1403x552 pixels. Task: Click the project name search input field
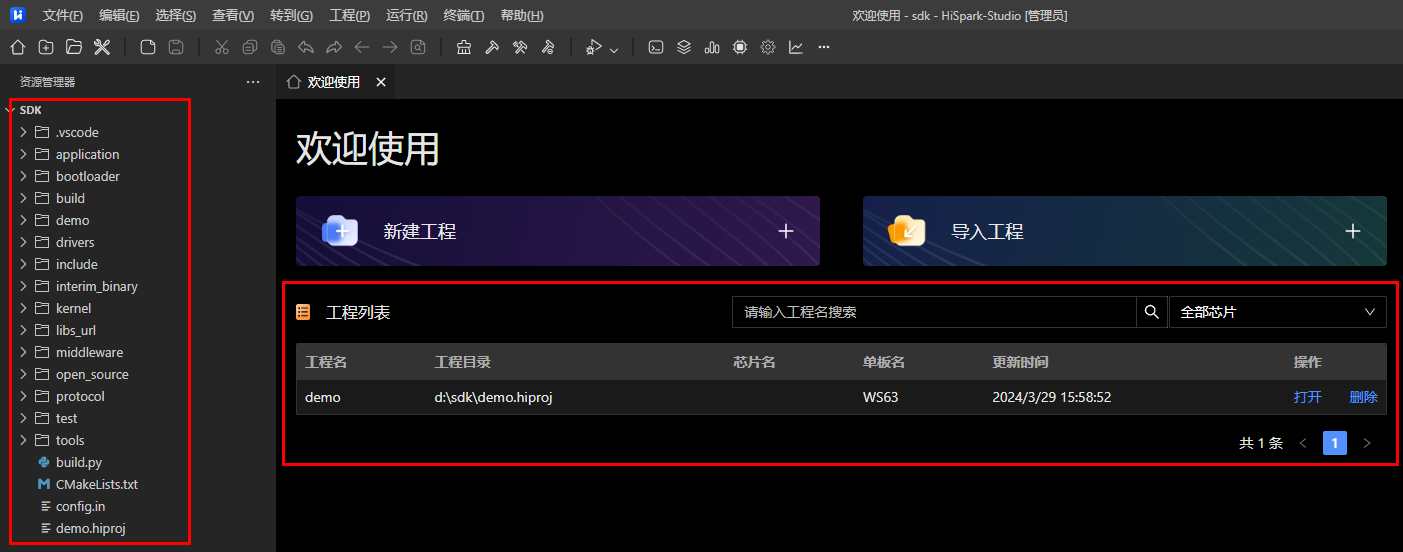934,312
